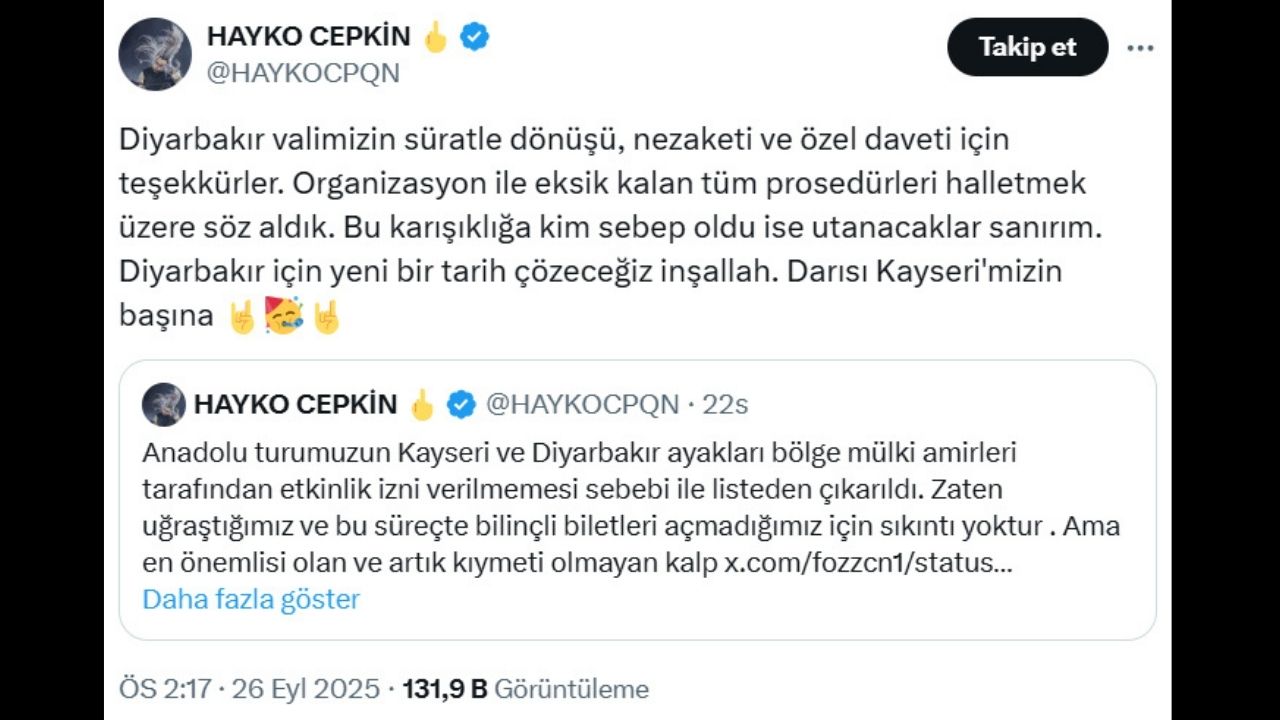Open the quoted tweet's HAYKO CEPKİN name
1280x720 pixels.
click(x=296, y=404)
